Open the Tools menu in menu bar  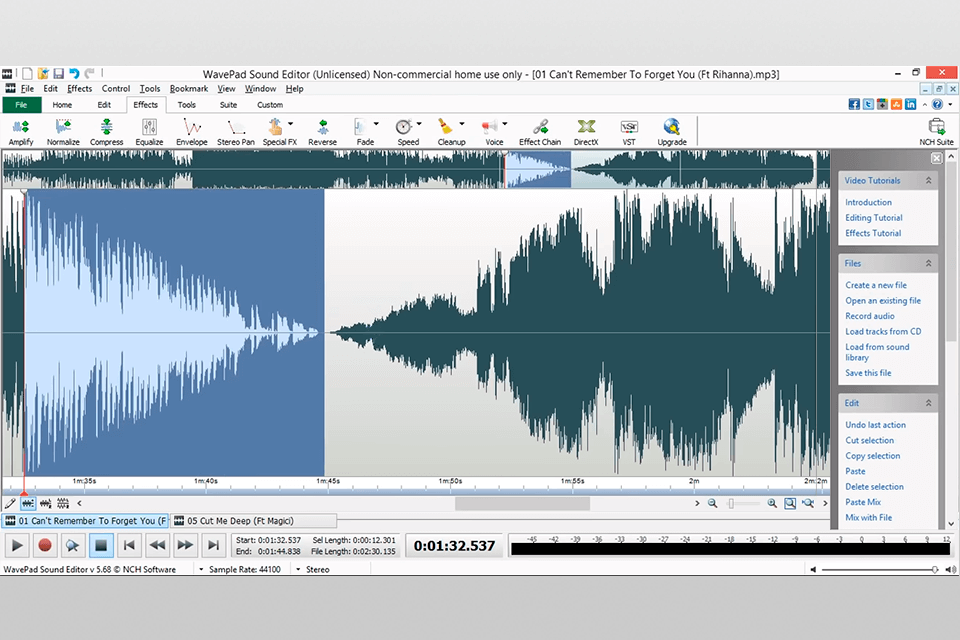(x=149, y=89)
